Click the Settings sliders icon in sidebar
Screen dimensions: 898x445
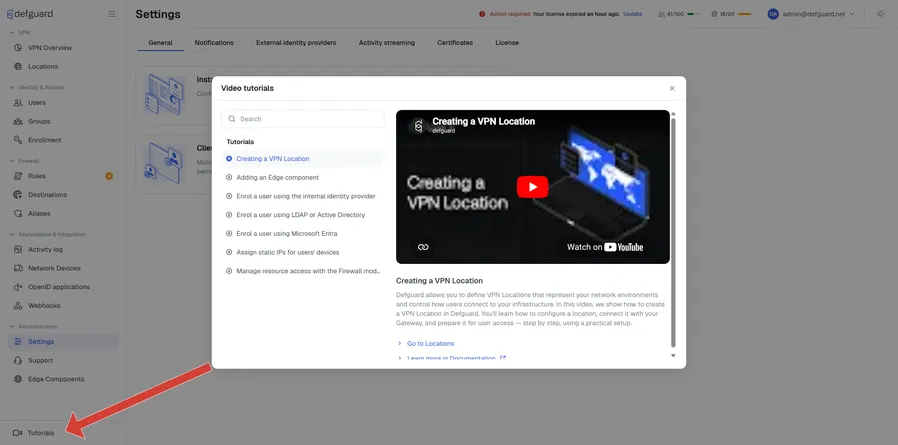[x=18, y=342]
